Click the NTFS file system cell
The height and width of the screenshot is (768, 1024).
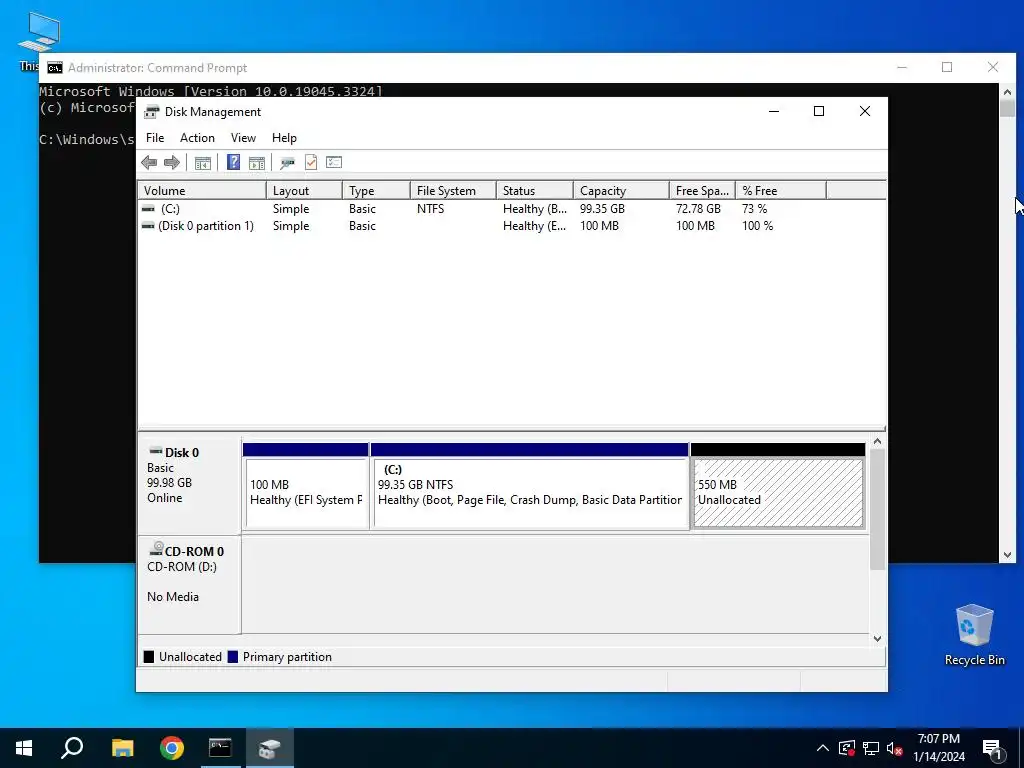430,209
